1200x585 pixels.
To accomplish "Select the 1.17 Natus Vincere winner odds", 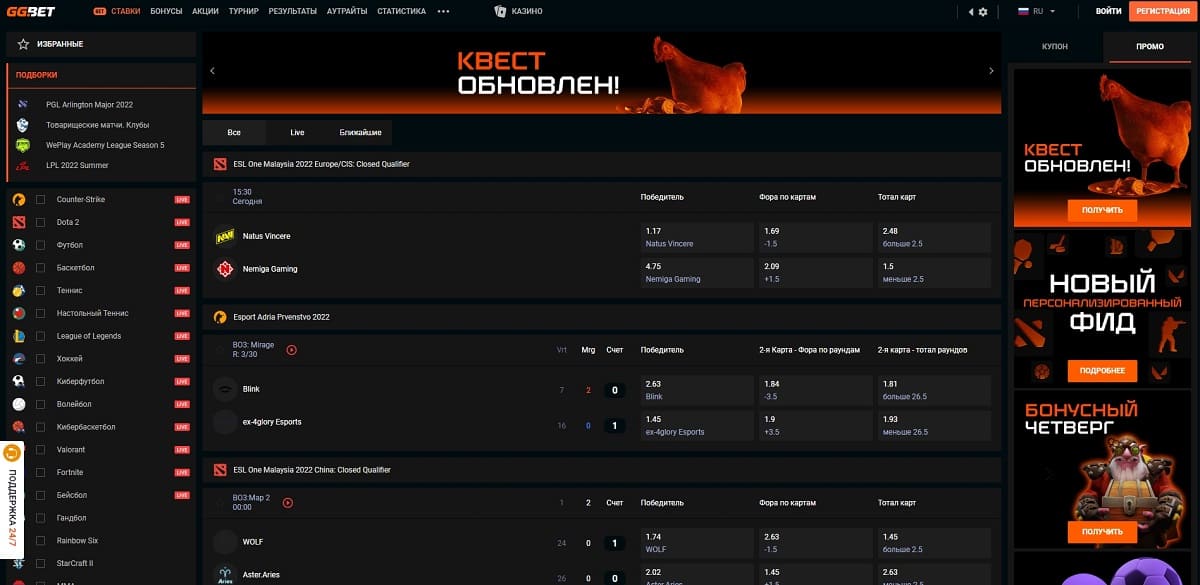I will pos(696,237).
